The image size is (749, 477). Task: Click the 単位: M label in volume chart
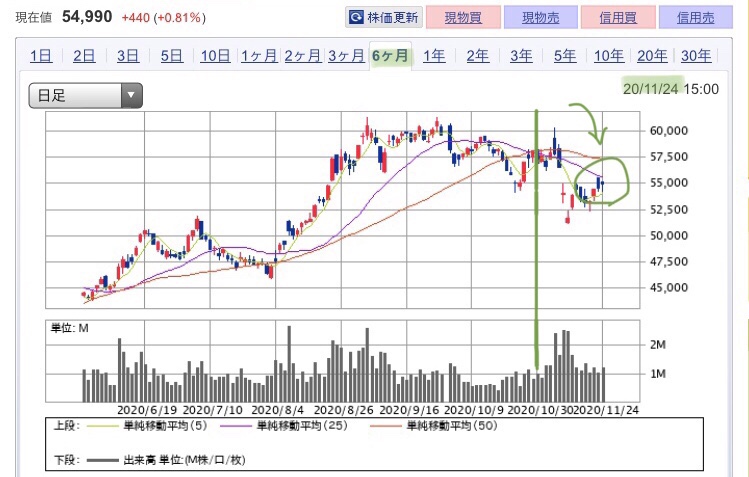pos(70,328)
